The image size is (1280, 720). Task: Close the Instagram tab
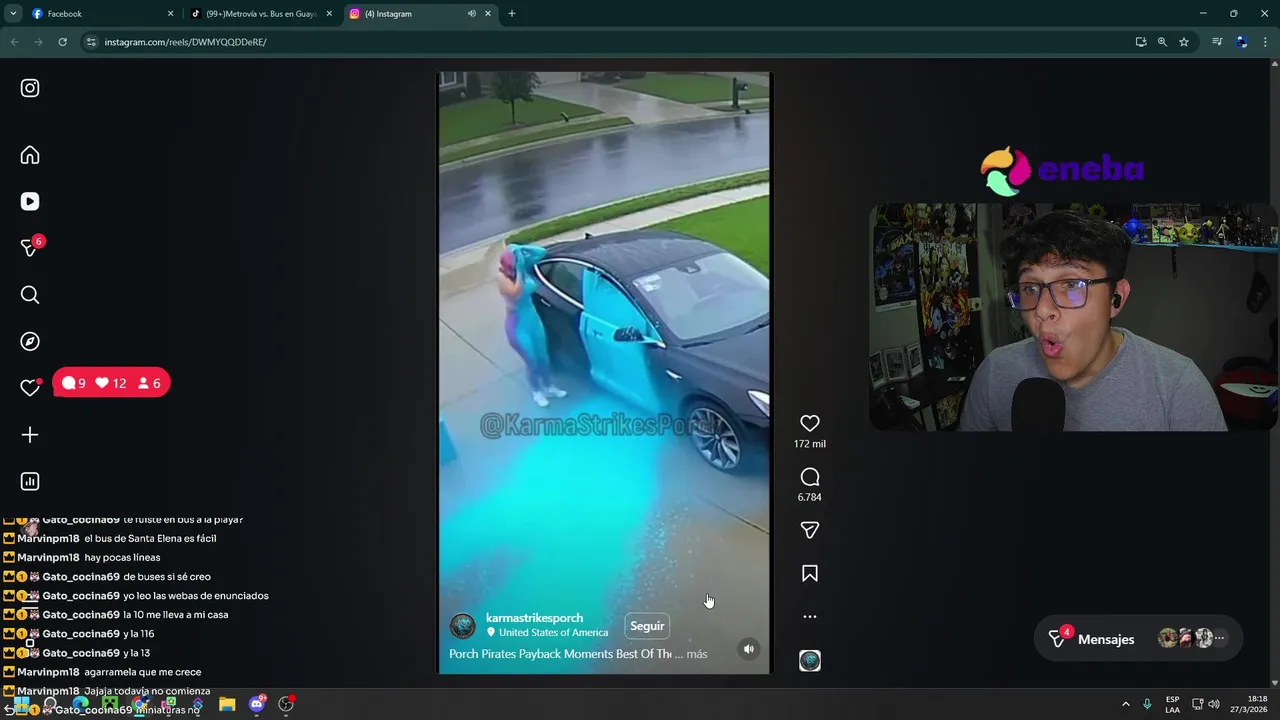pos(488,14)
